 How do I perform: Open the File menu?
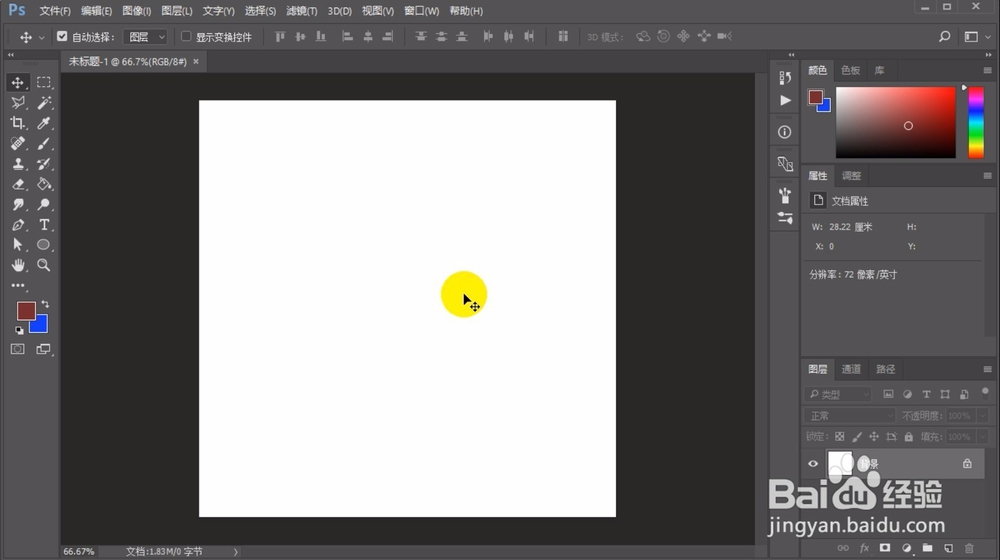click(55, 11)
